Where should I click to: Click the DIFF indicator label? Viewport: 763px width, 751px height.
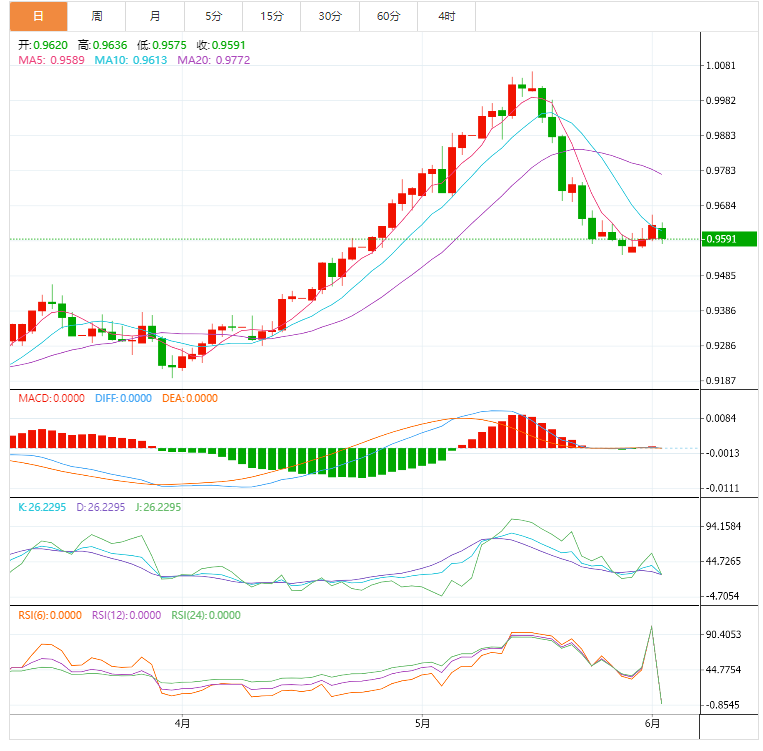click(x=123, y=398)
